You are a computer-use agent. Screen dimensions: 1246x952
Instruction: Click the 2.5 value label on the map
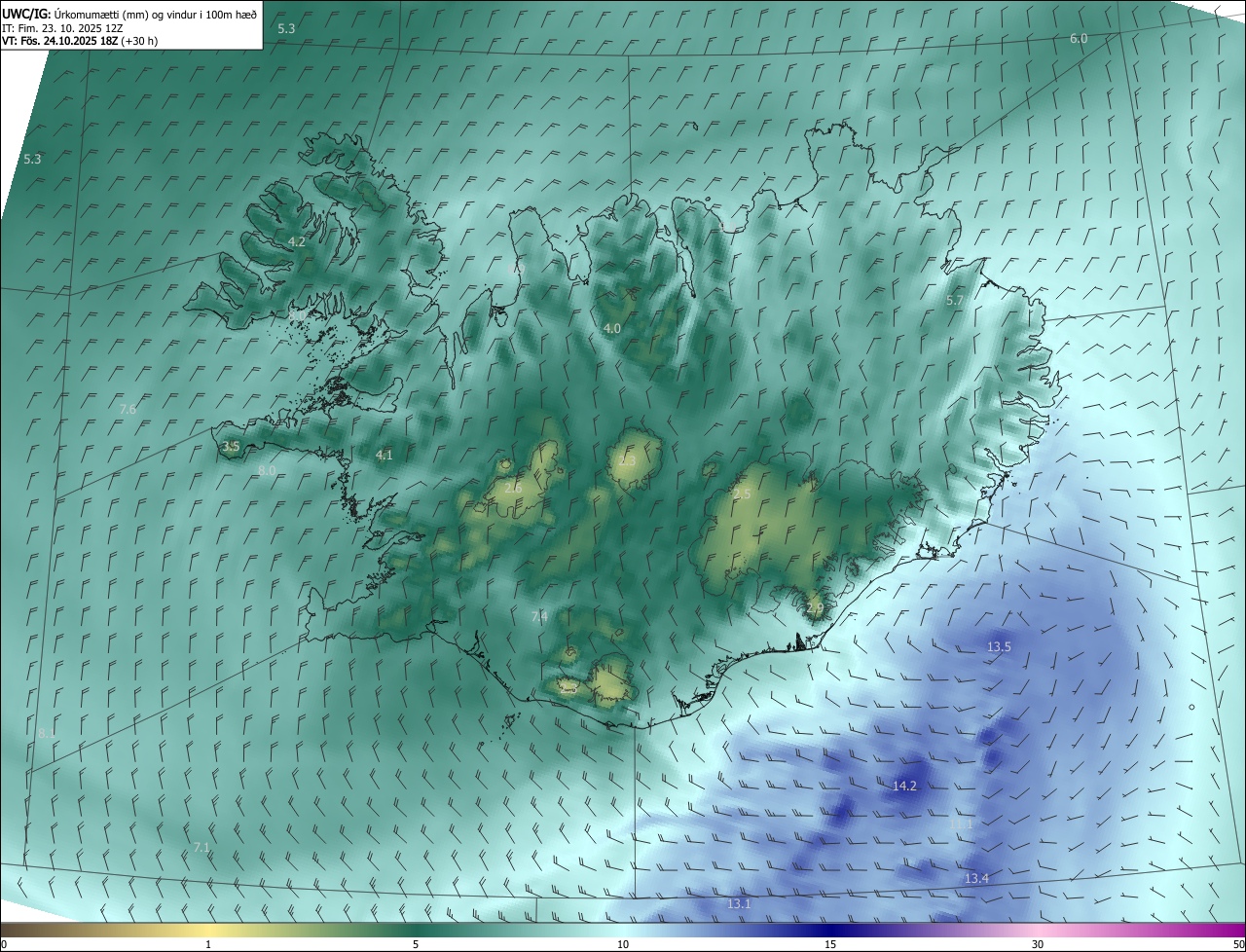coord(742,494)
